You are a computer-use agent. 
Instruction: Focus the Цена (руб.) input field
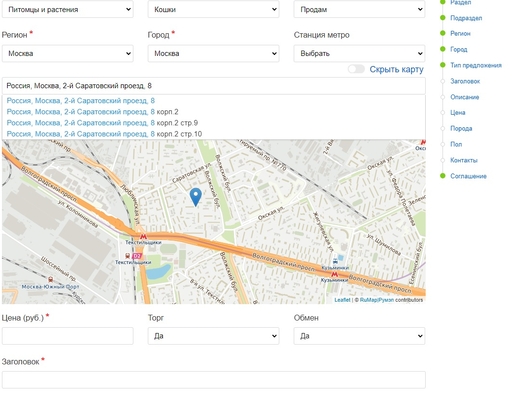point(68,336)
